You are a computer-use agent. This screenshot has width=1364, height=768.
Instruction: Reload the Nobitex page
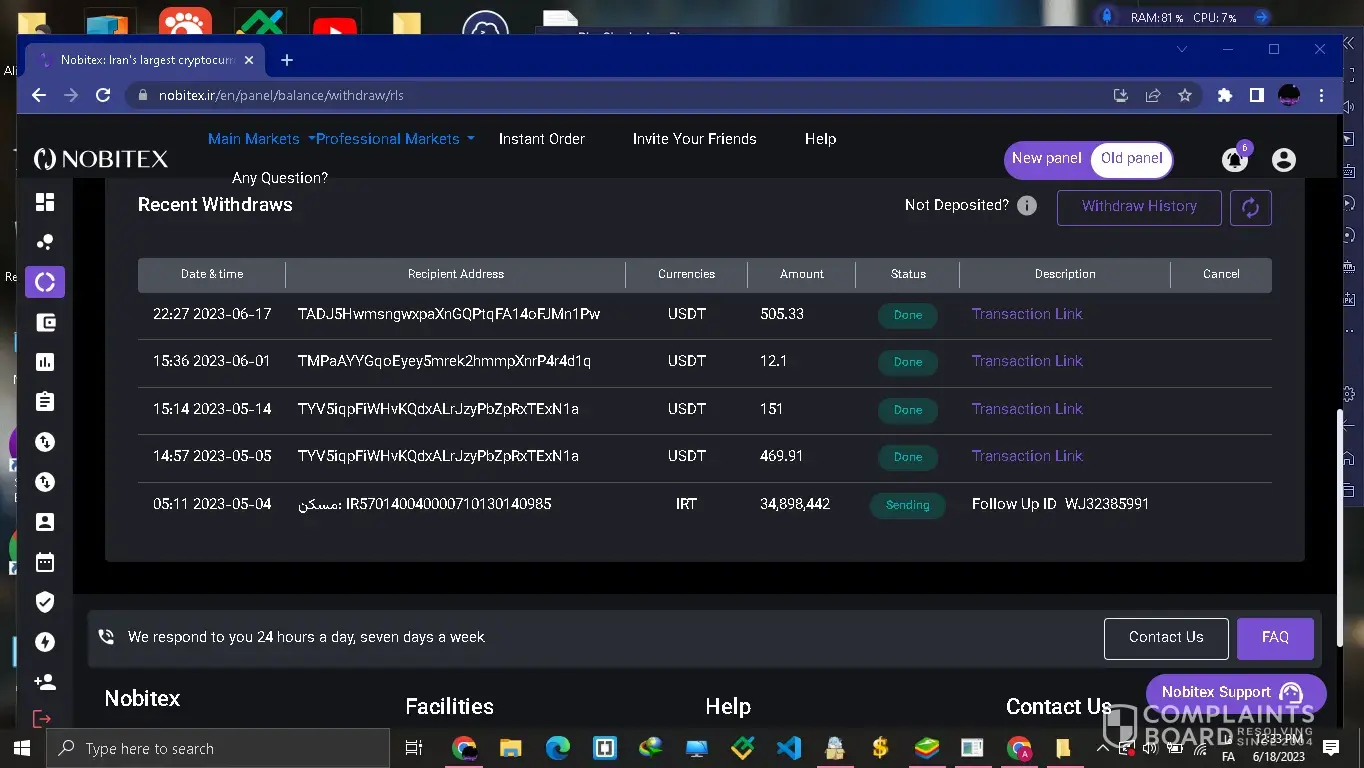(103, 95)
